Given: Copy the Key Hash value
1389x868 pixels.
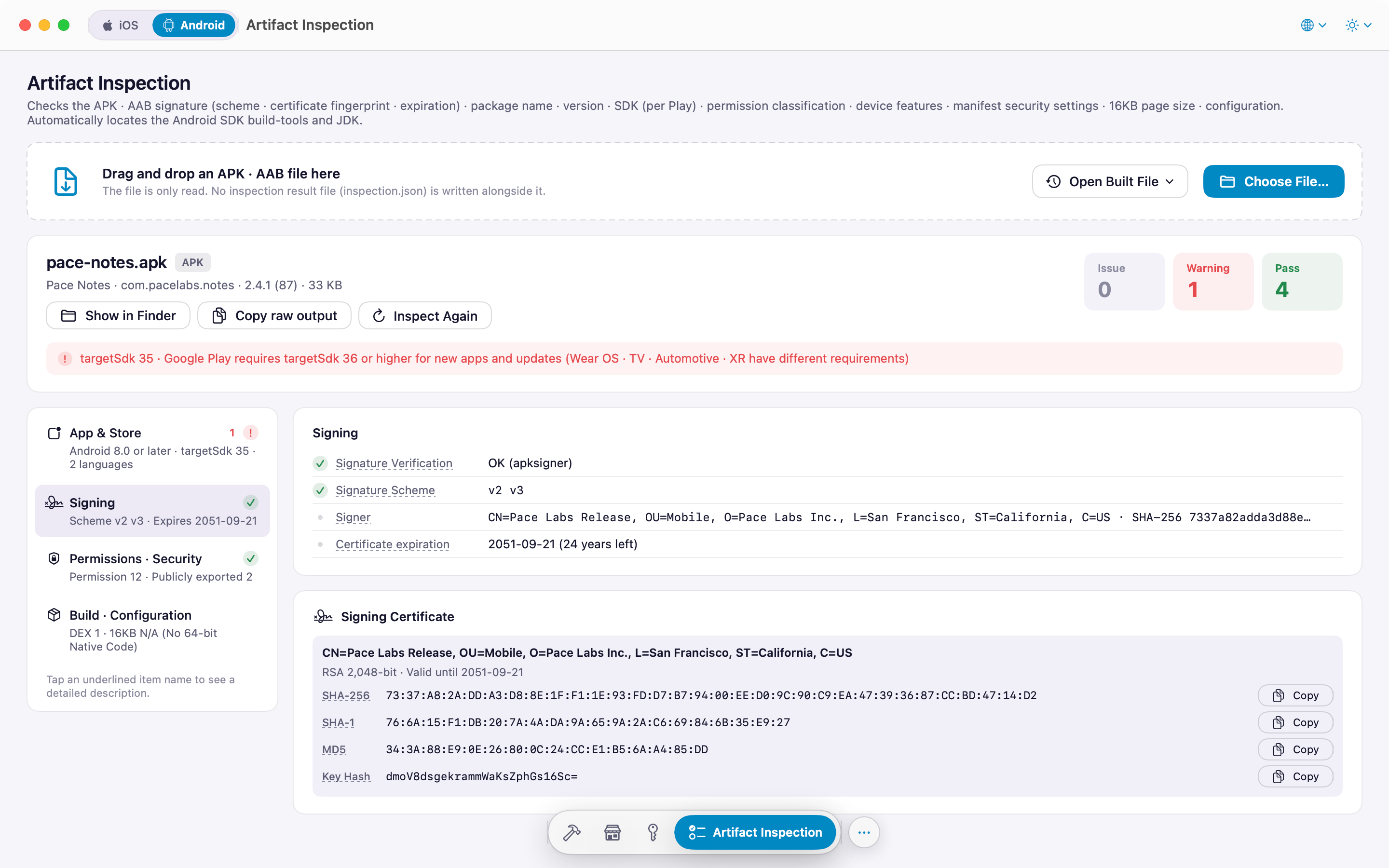Looking at the screenshot, I should click(x=1295, y=777).
